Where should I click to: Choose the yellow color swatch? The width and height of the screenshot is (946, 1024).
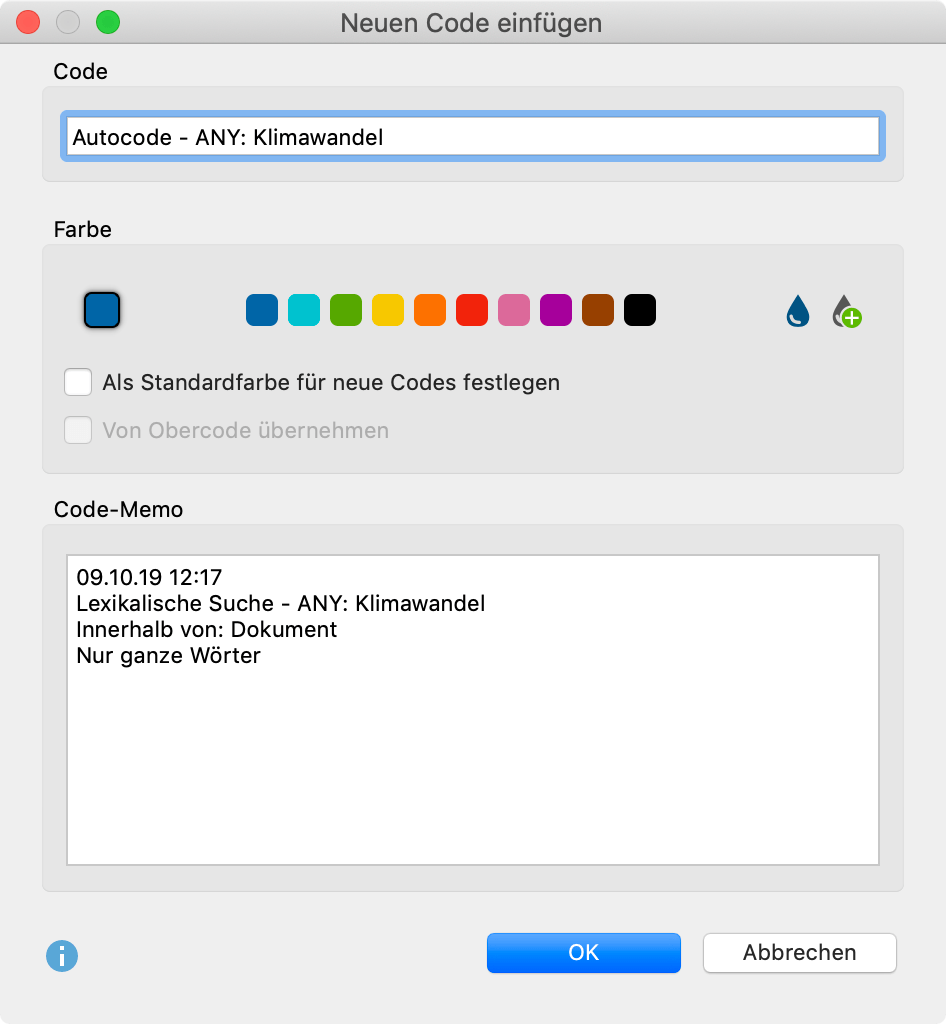388,310
